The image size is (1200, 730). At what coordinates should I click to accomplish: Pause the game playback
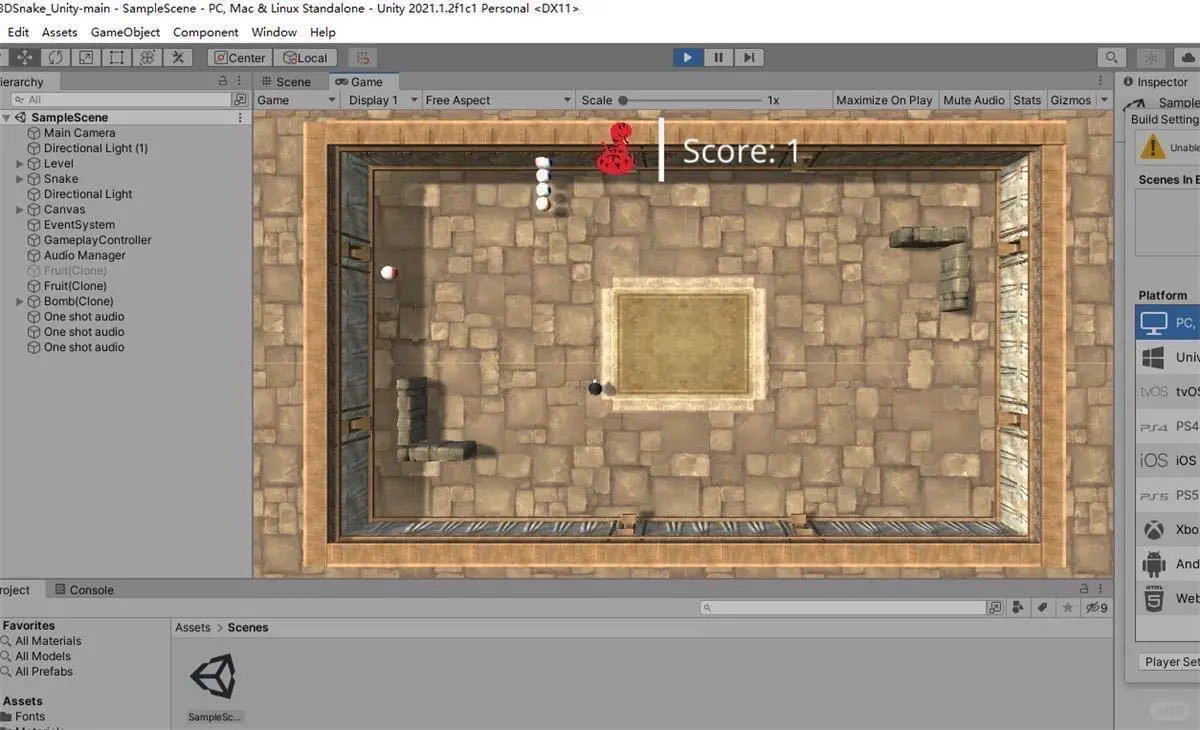click(718, 57)
